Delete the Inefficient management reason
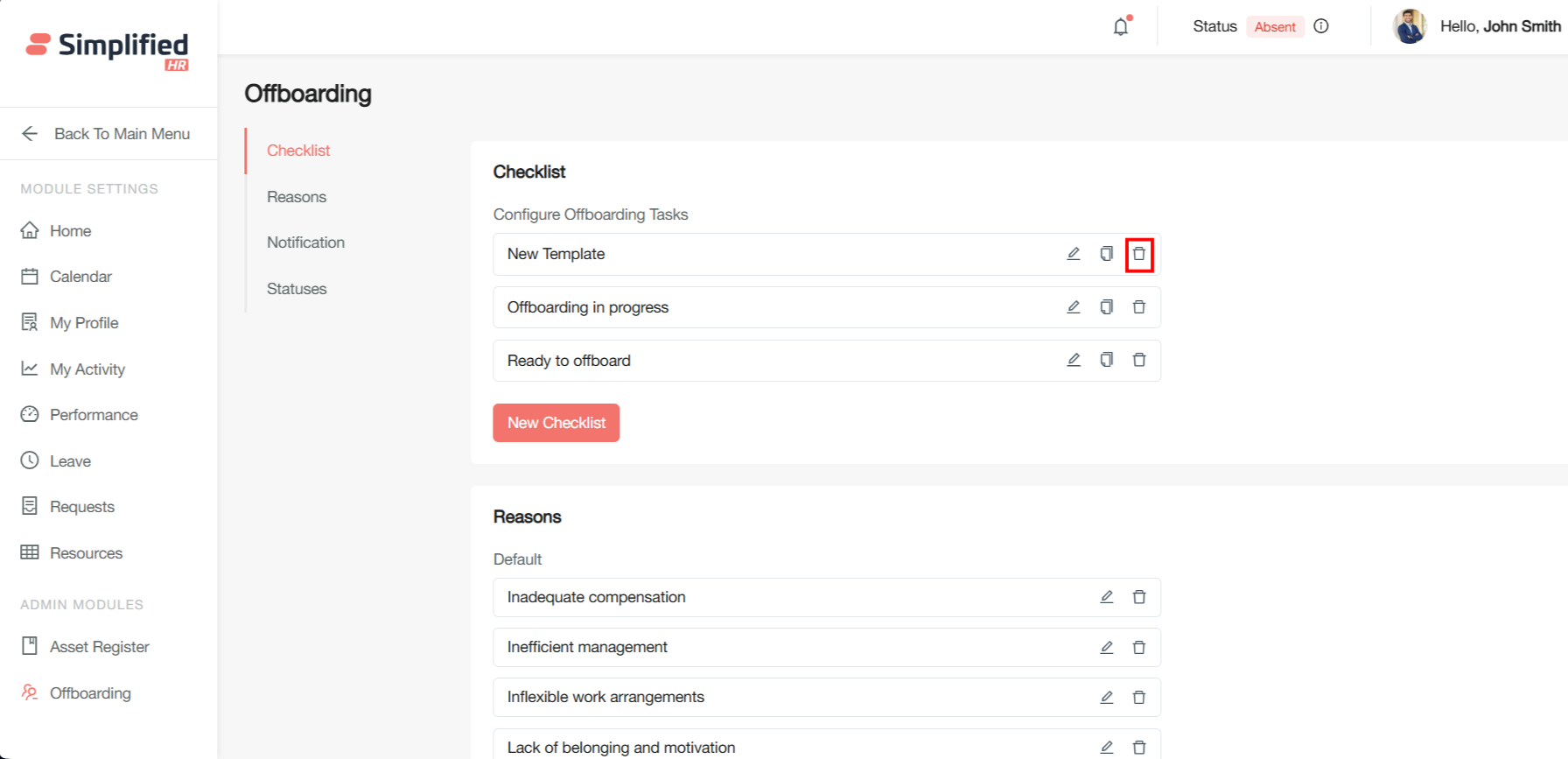Screen dimensions: 1568x759 (x=1138, y=647)
